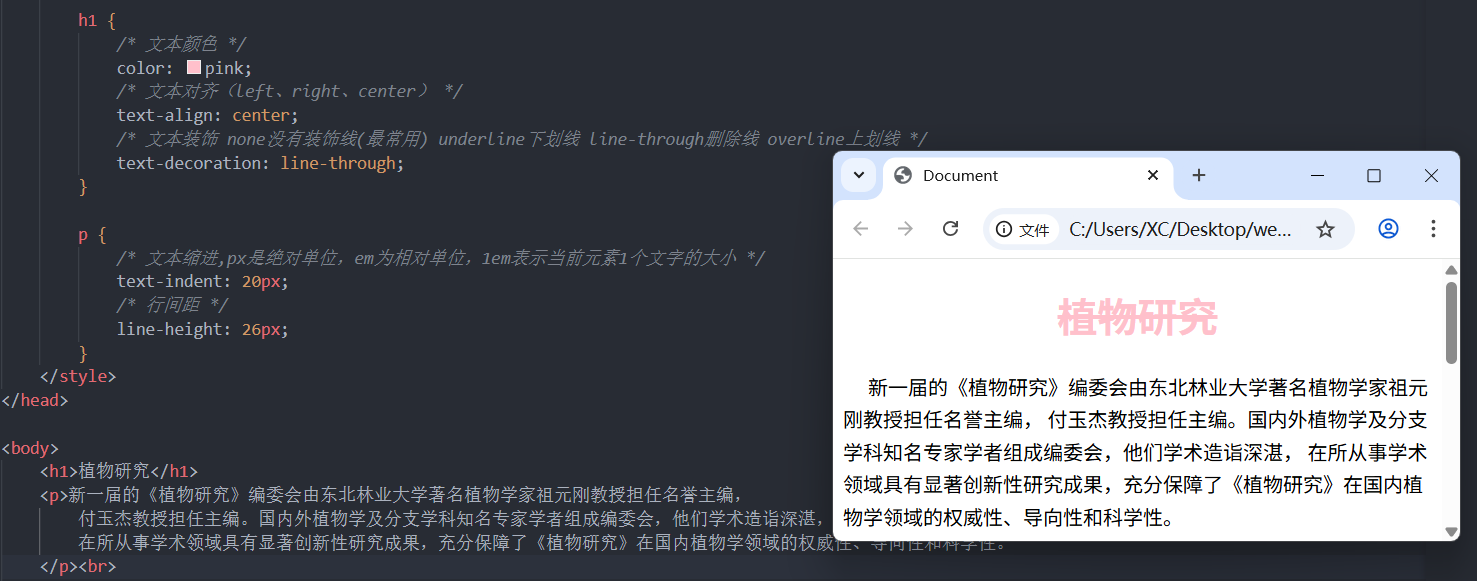Click the file info icon in address bar
The image size is (1477, 581).
coord(1023,230)
